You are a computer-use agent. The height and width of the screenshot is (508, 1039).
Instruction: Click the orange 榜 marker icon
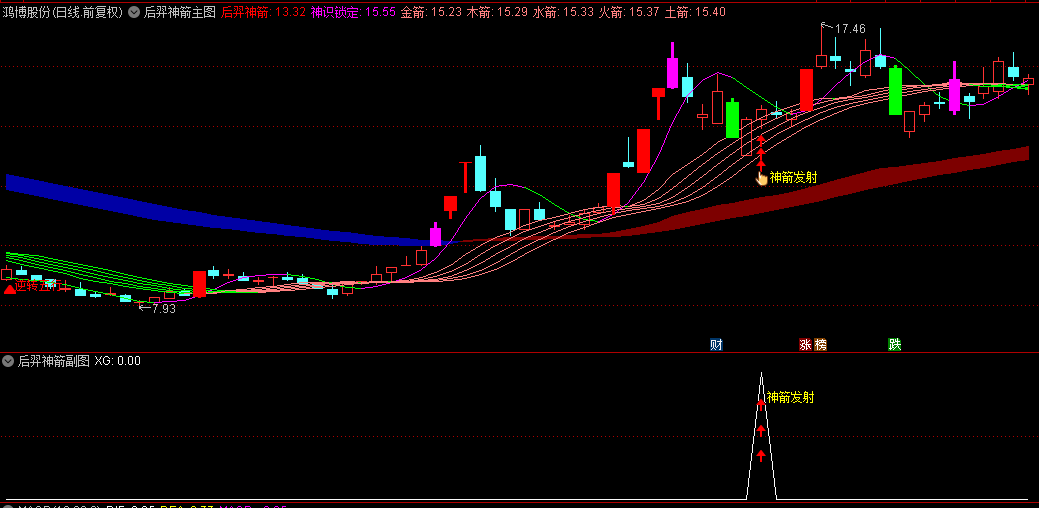[x=821, y=344]
